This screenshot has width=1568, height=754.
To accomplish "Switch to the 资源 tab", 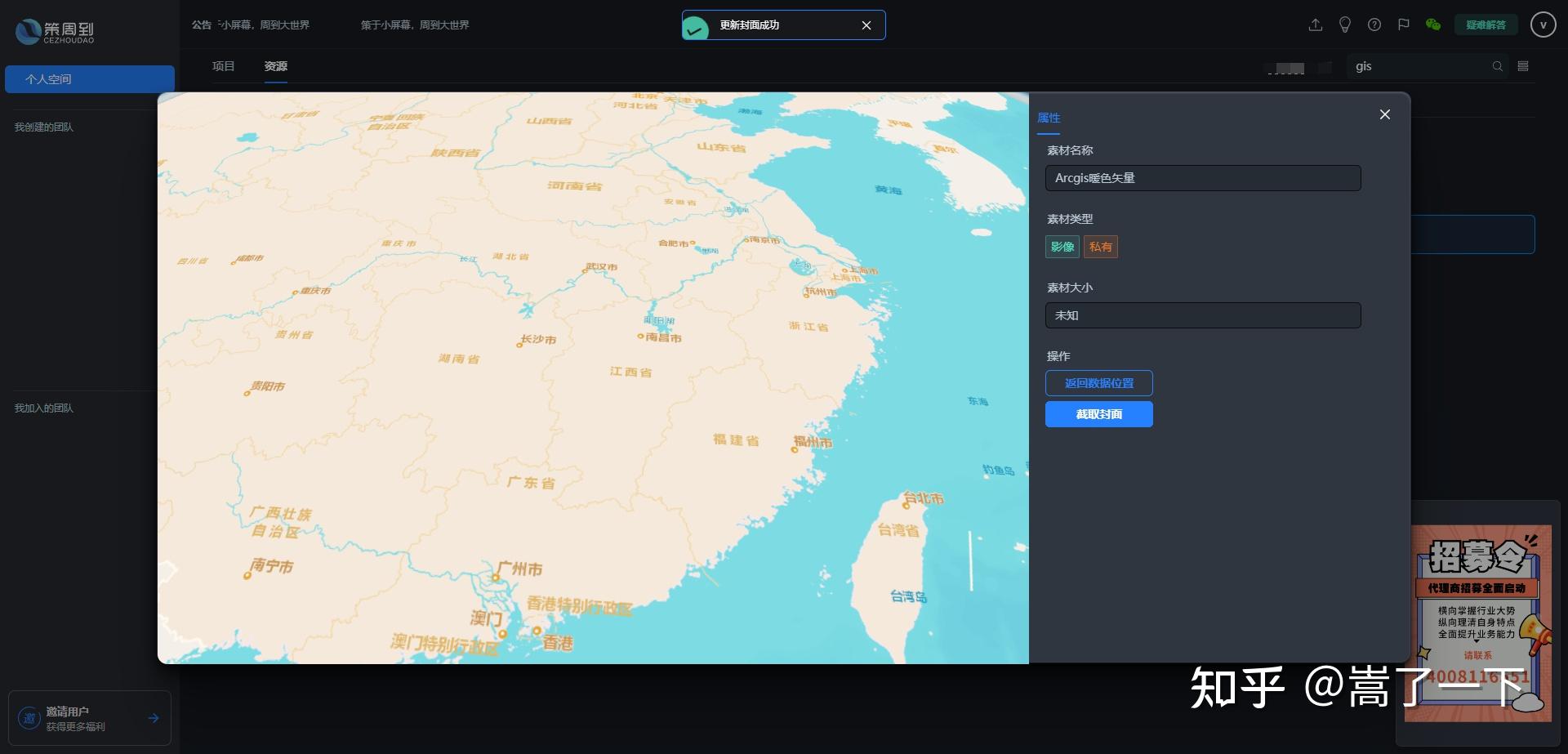I will (275, 66).
